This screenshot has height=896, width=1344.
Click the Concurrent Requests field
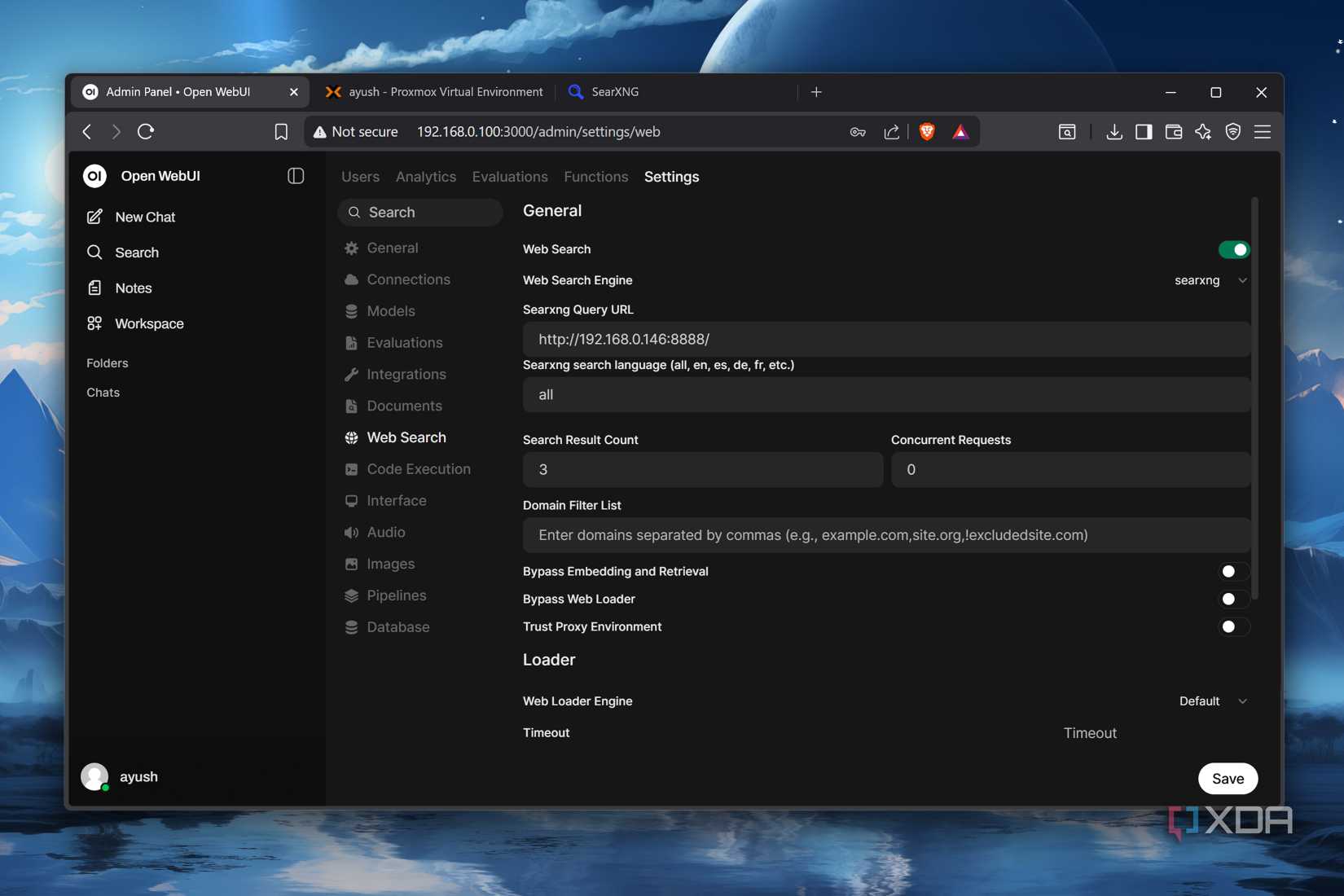click(1070, 470)
